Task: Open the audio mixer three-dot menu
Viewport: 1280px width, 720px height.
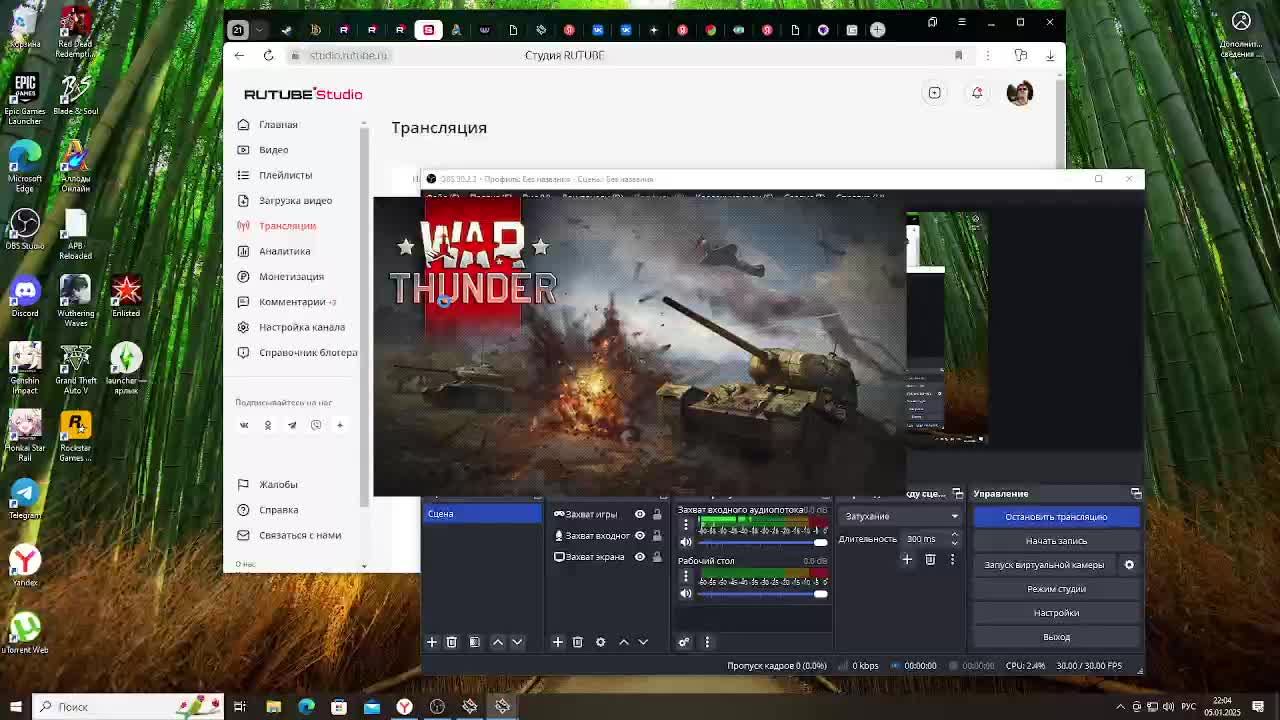Action: (707, 642)
